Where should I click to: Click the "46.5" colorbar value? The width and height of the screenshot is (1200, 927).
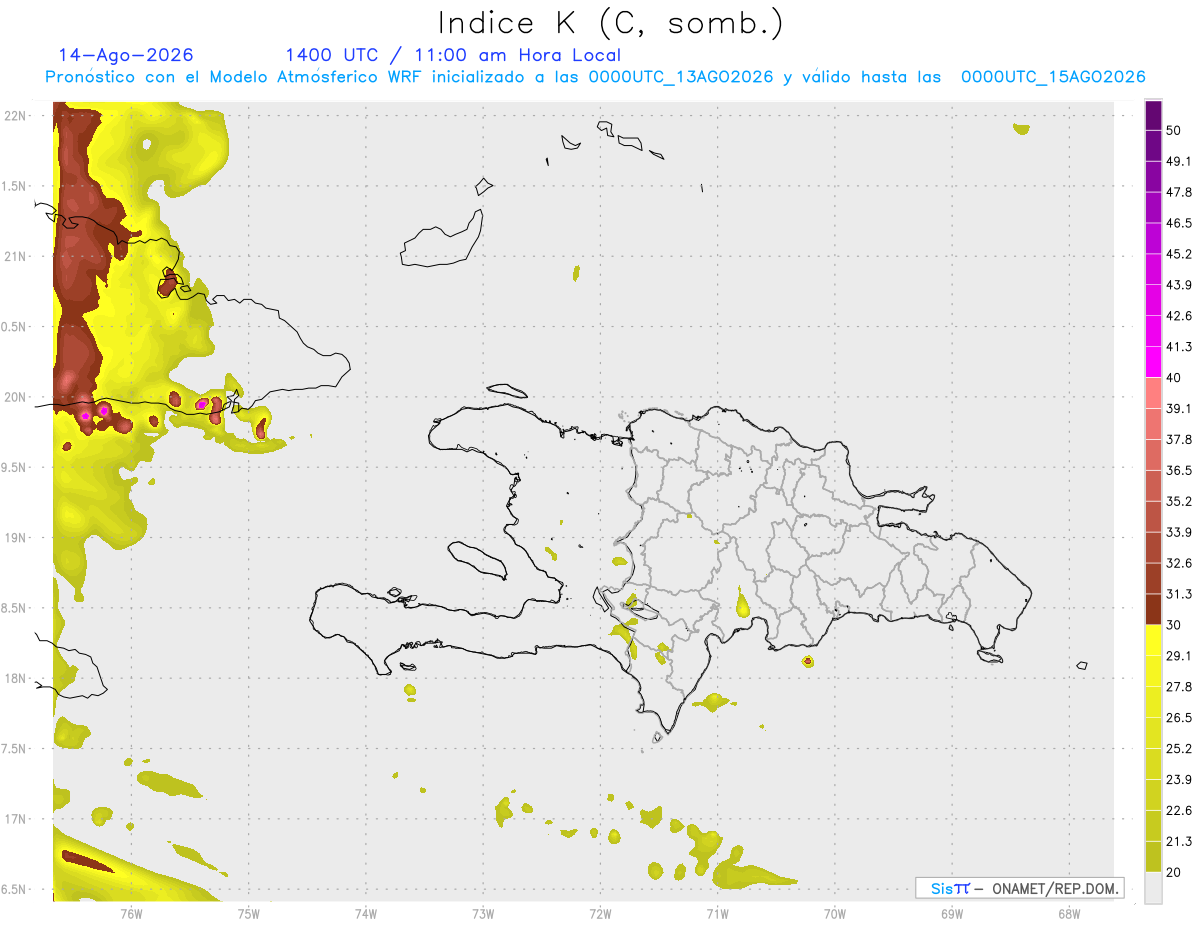click(x=1179, y=223)
